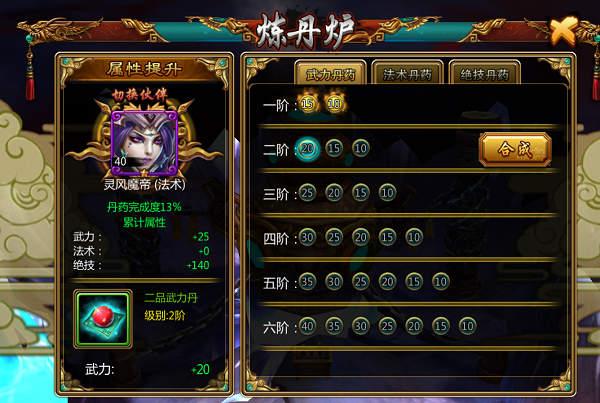Screen dimensions: 600x403
Task: Select the 25 pill in 六阶 row
Action: click(x=387, y=326)
